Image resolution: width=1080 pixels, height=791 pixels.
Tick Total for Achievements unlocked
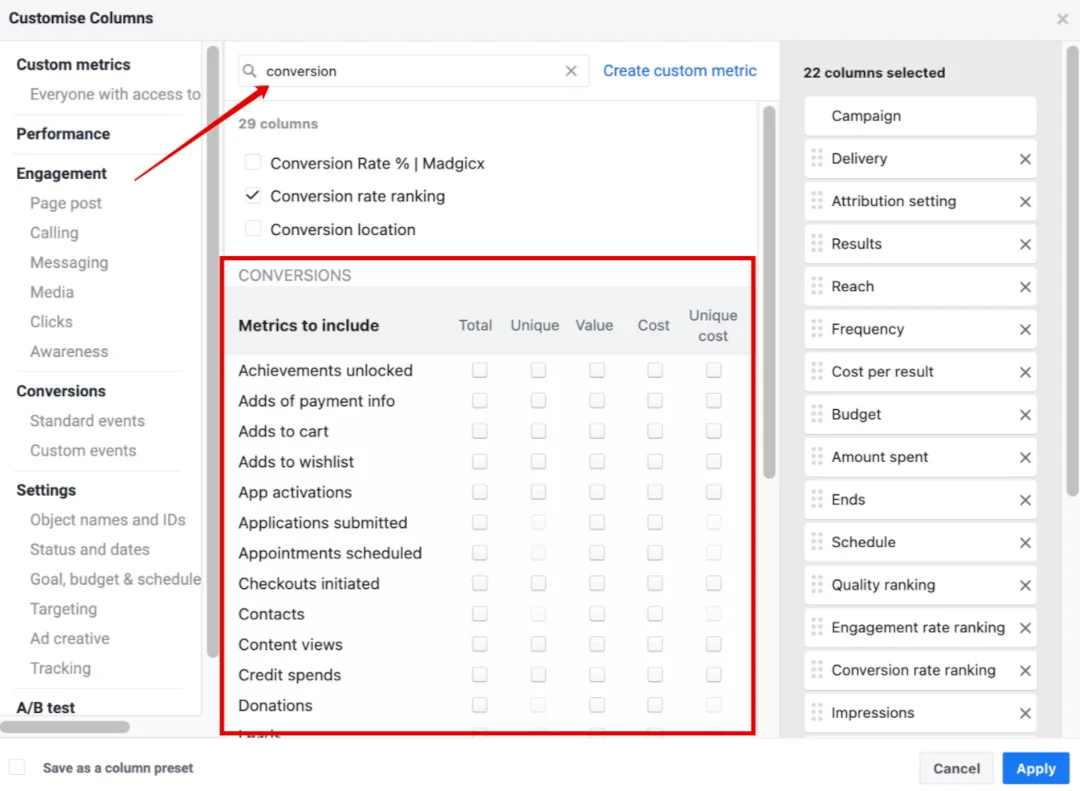pos(479,370)
